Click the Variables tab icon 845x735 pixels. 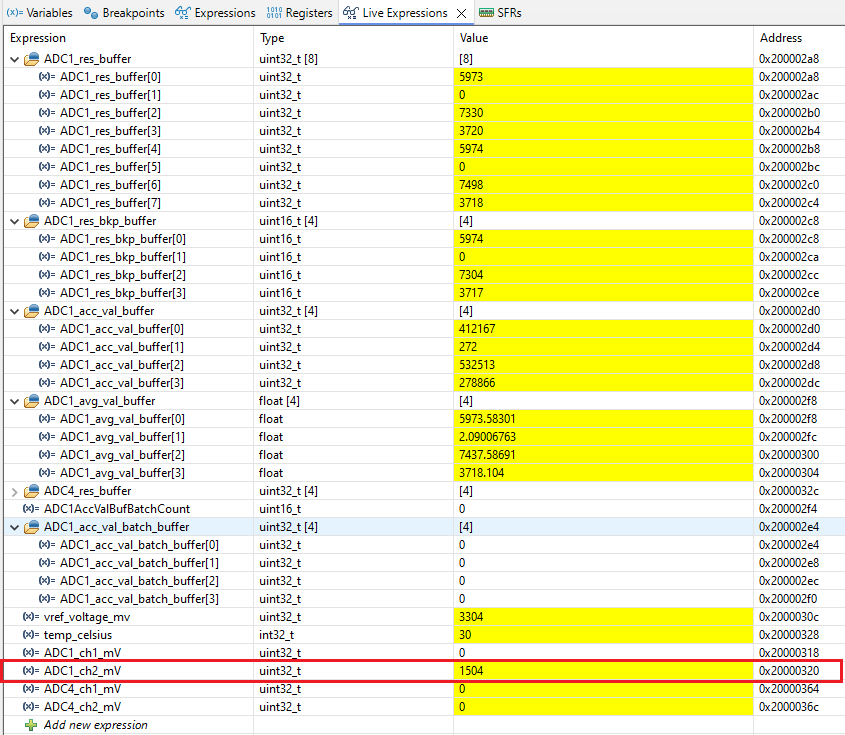(x=15, y=12)
